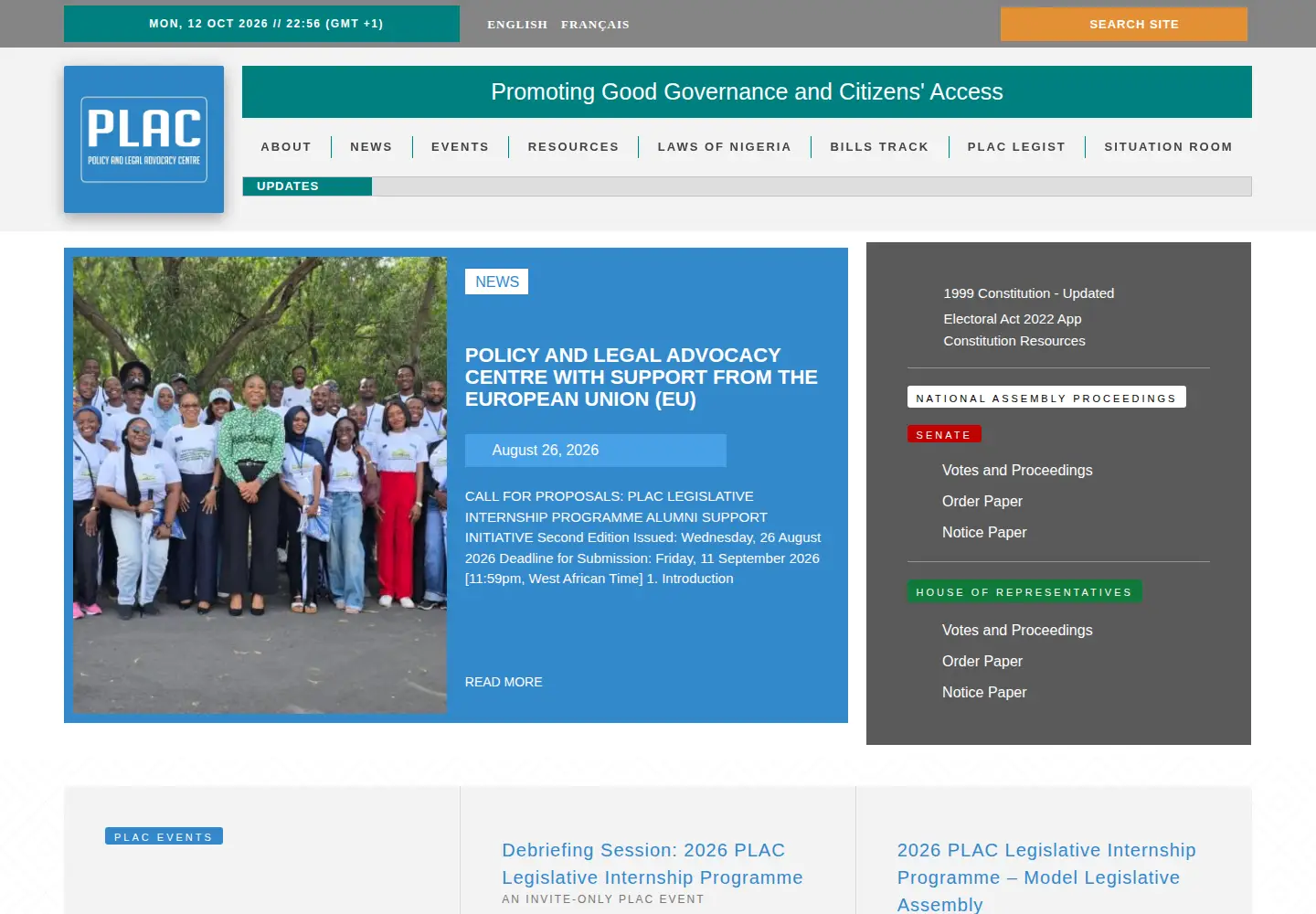Open Senate Votes and Proceedings

click(1017, 470)
